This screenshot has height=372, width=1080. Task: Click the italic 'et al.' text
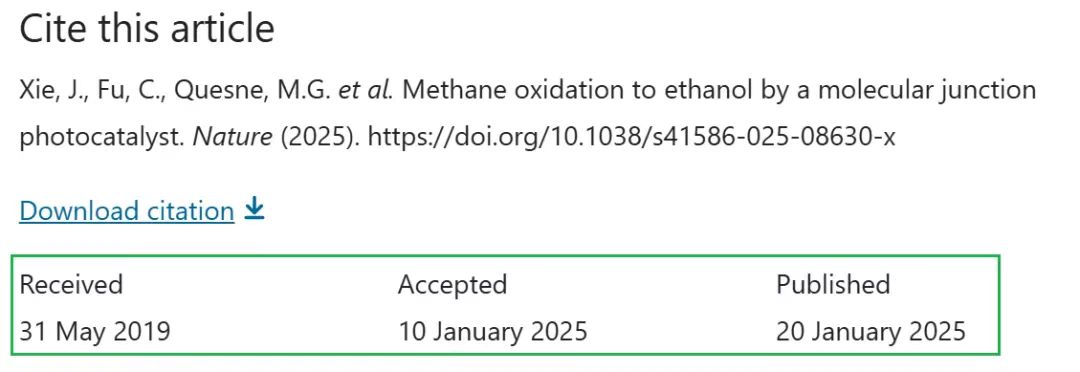click(366, 90)
